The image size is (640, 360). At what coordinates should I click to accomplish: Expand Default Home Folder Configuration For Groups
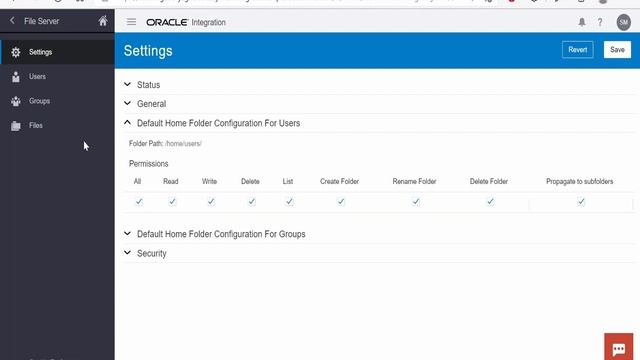coord(127,233)
